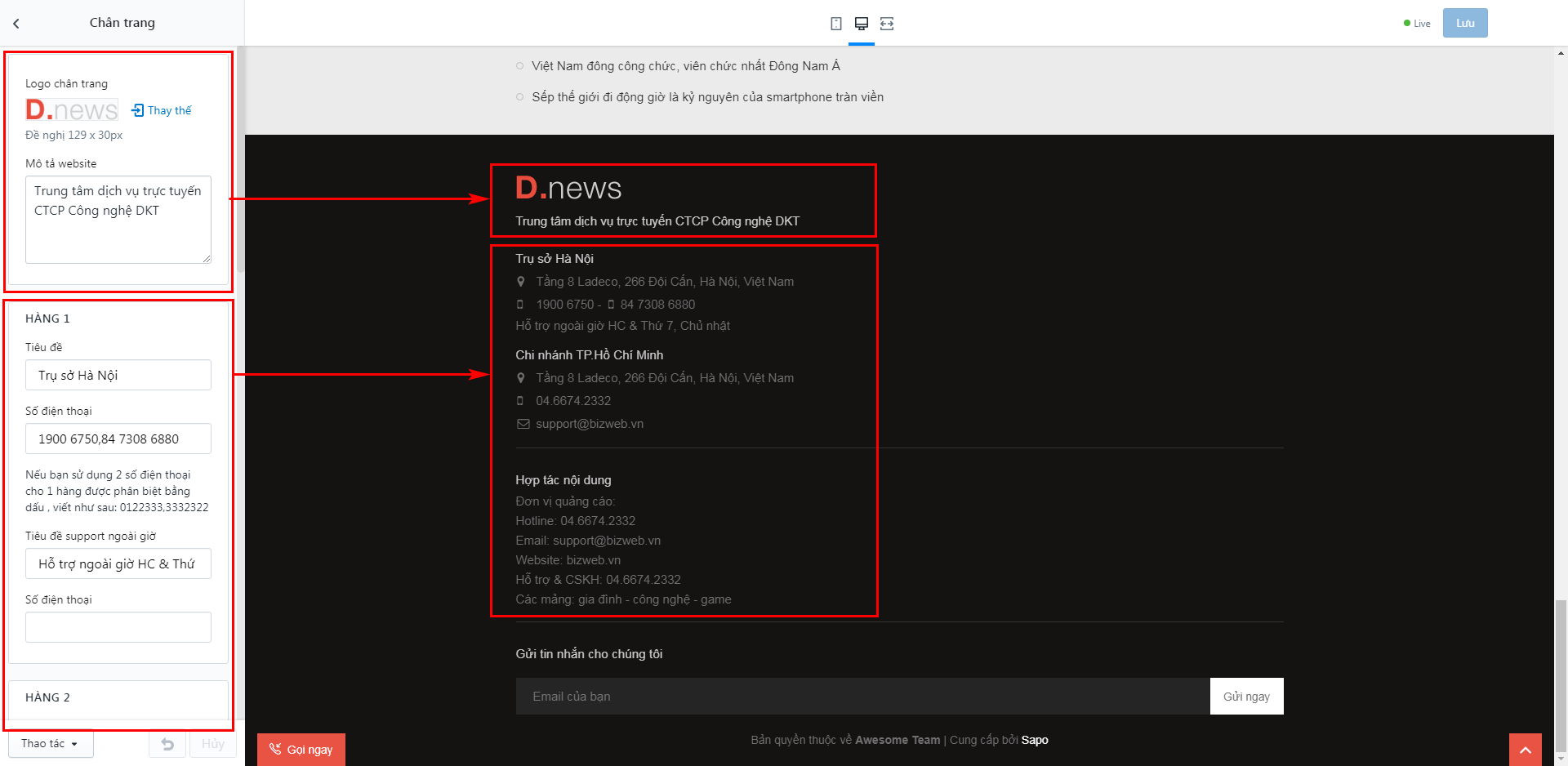Click the Gửi tin nhắn cho chúng tôi heading
Image resolution: width=1568 pixels, height=766 pixels.
tap(589, 654)
